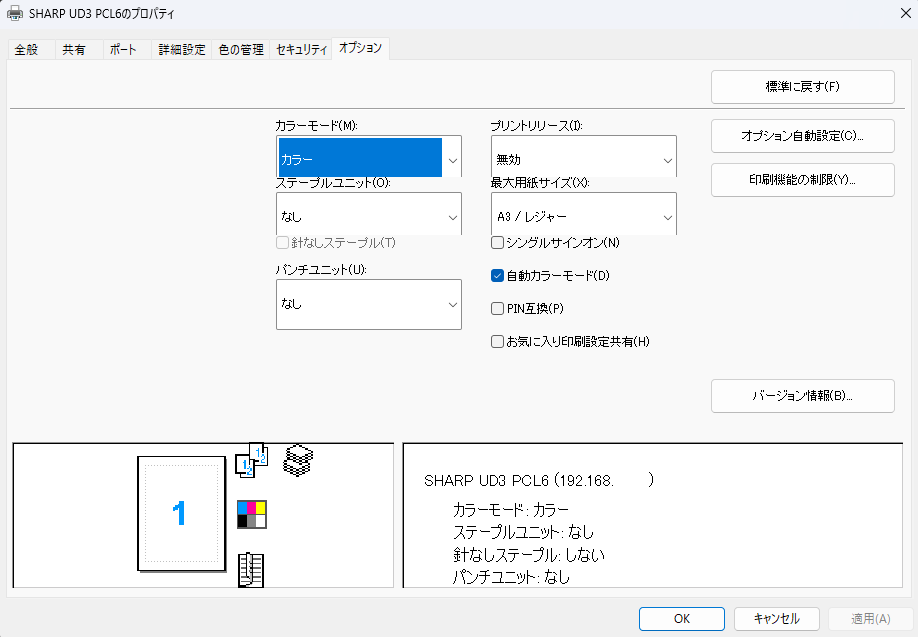Open the カラーモード dropdown
Viewport: 918px width, 637px height.
[x=369, y=156]
